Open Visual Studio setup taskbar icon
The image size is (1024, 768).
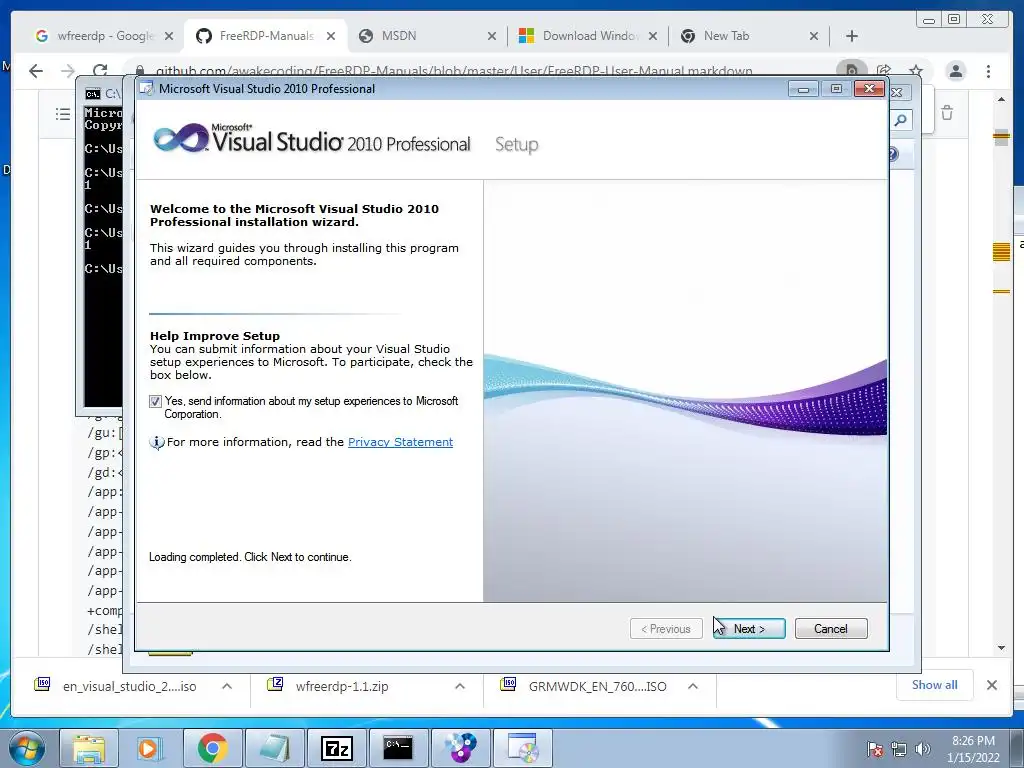point(522,748)
